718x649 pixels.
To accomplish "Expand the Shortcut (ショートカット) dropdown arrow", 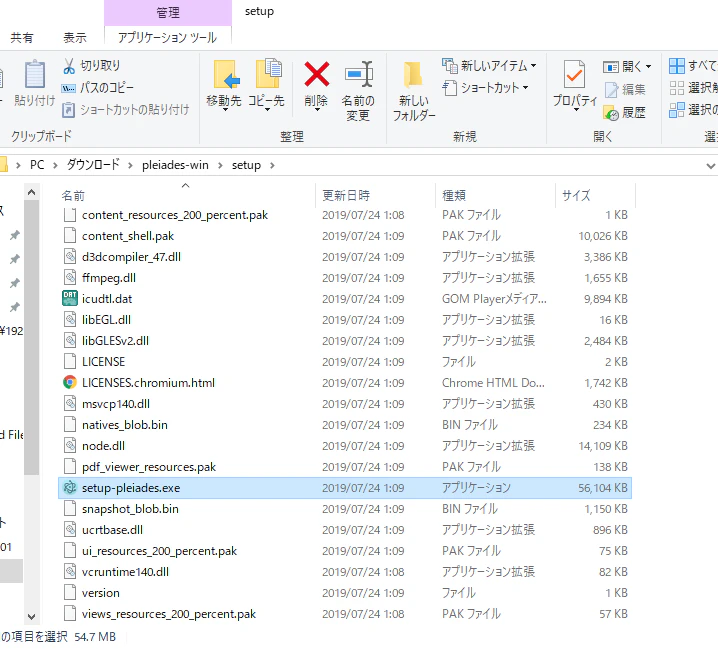I will click(x=525, y=88).
